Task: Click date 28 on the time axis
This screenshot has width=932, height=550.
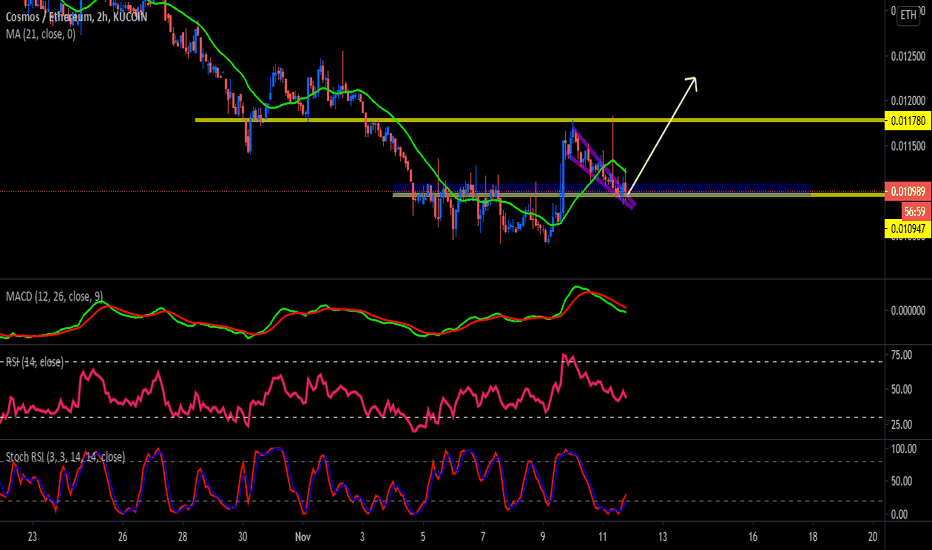Action: pyautogui.click(x=182, y=537)
